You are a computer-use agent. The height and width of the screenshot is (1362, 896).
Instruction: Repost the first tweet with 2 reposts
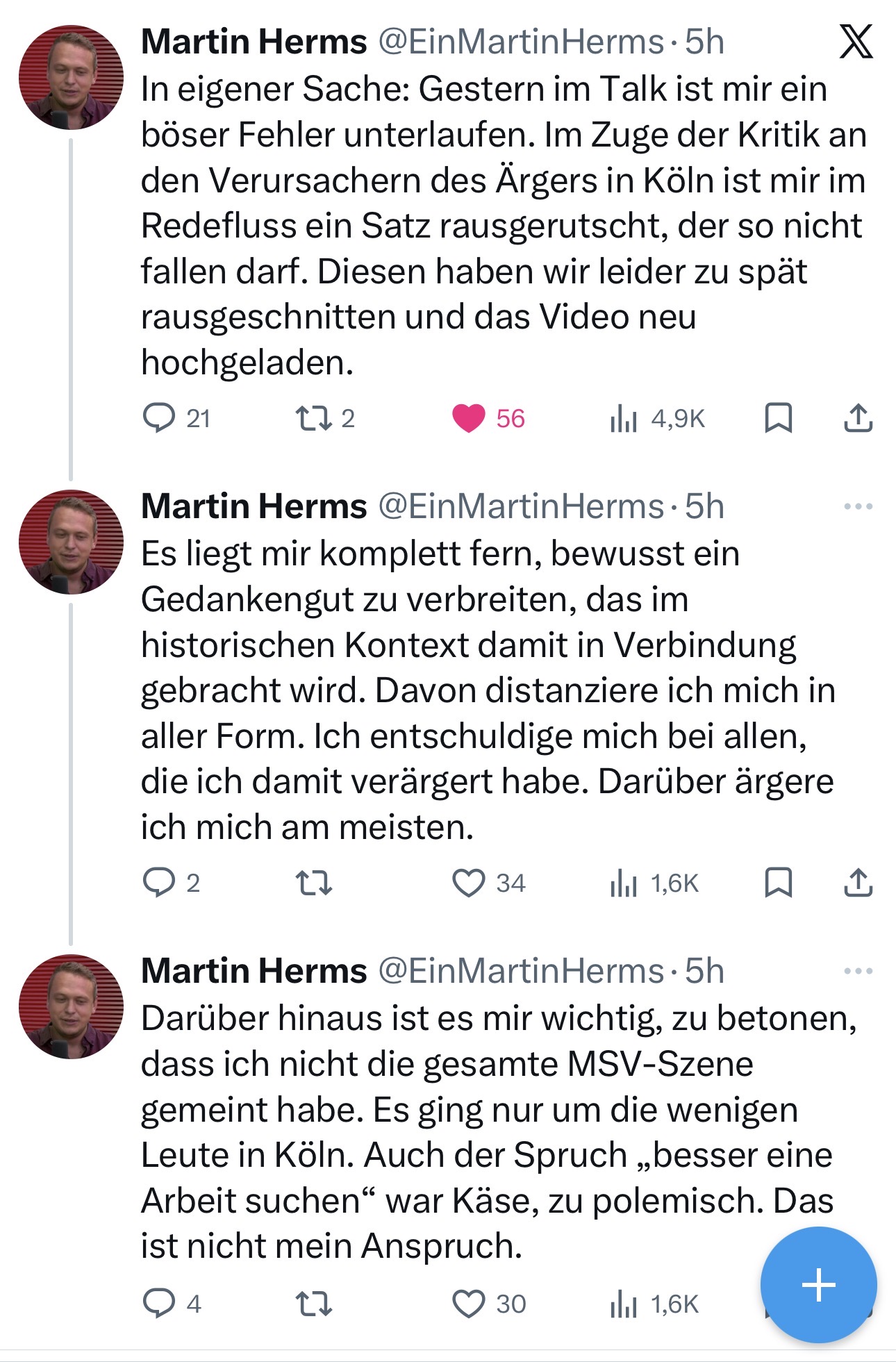pyautogui.click(x=314, y=418)
